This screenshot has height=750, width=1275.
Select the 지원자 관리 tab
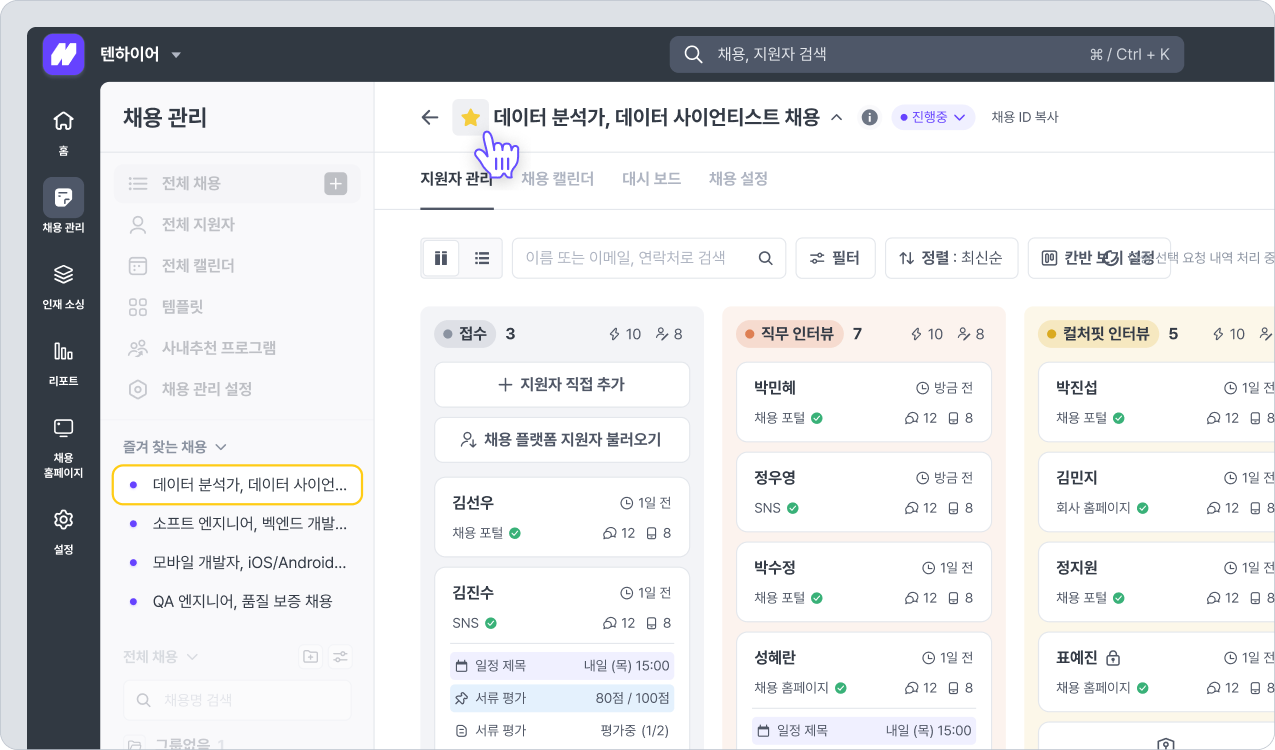(457, 179)
